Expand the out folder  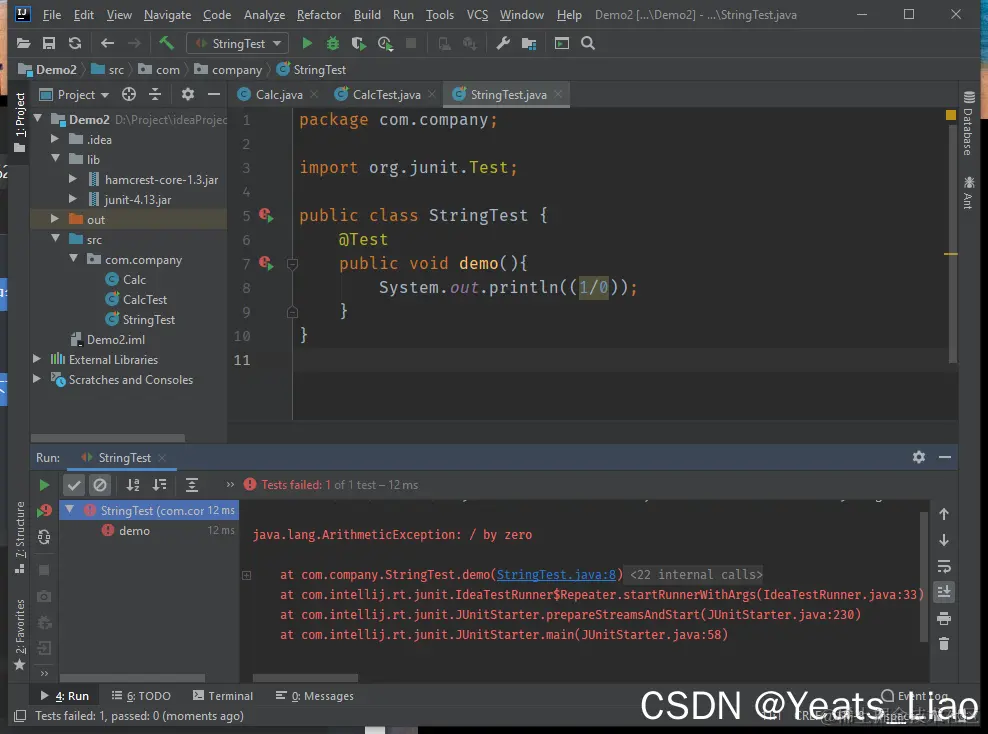[x=55, y=219]
